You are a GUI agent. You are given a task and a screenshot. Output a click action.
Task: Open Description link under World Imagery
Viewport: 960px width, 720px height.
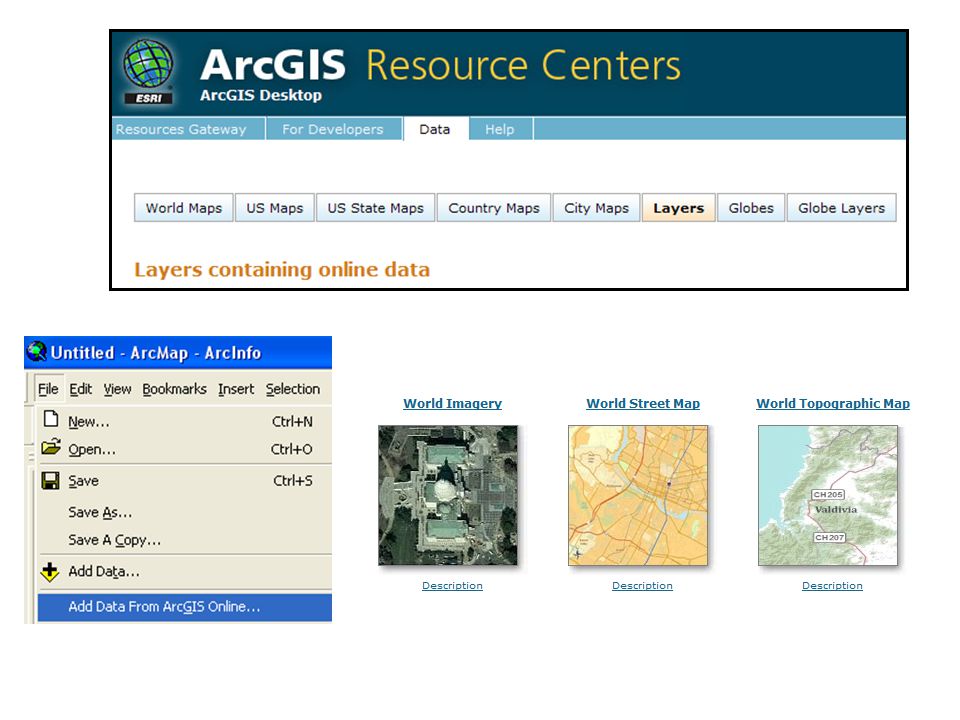coord(452,586)
